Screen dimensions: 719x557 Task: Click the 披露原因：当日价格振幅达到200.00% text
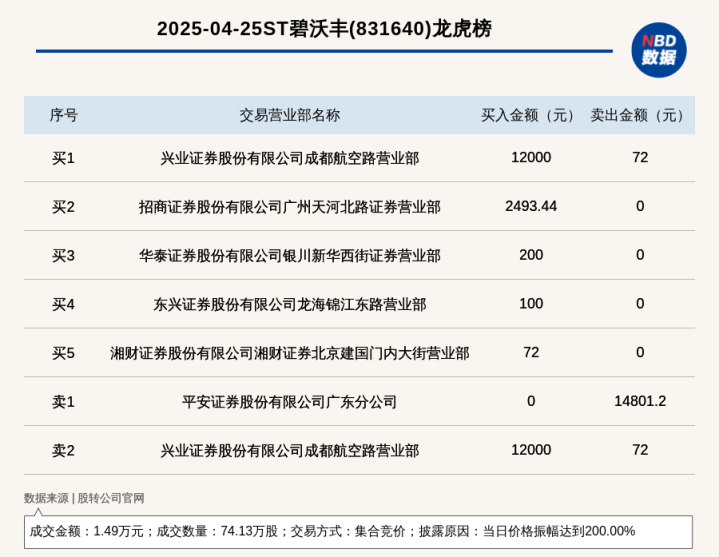527,531
